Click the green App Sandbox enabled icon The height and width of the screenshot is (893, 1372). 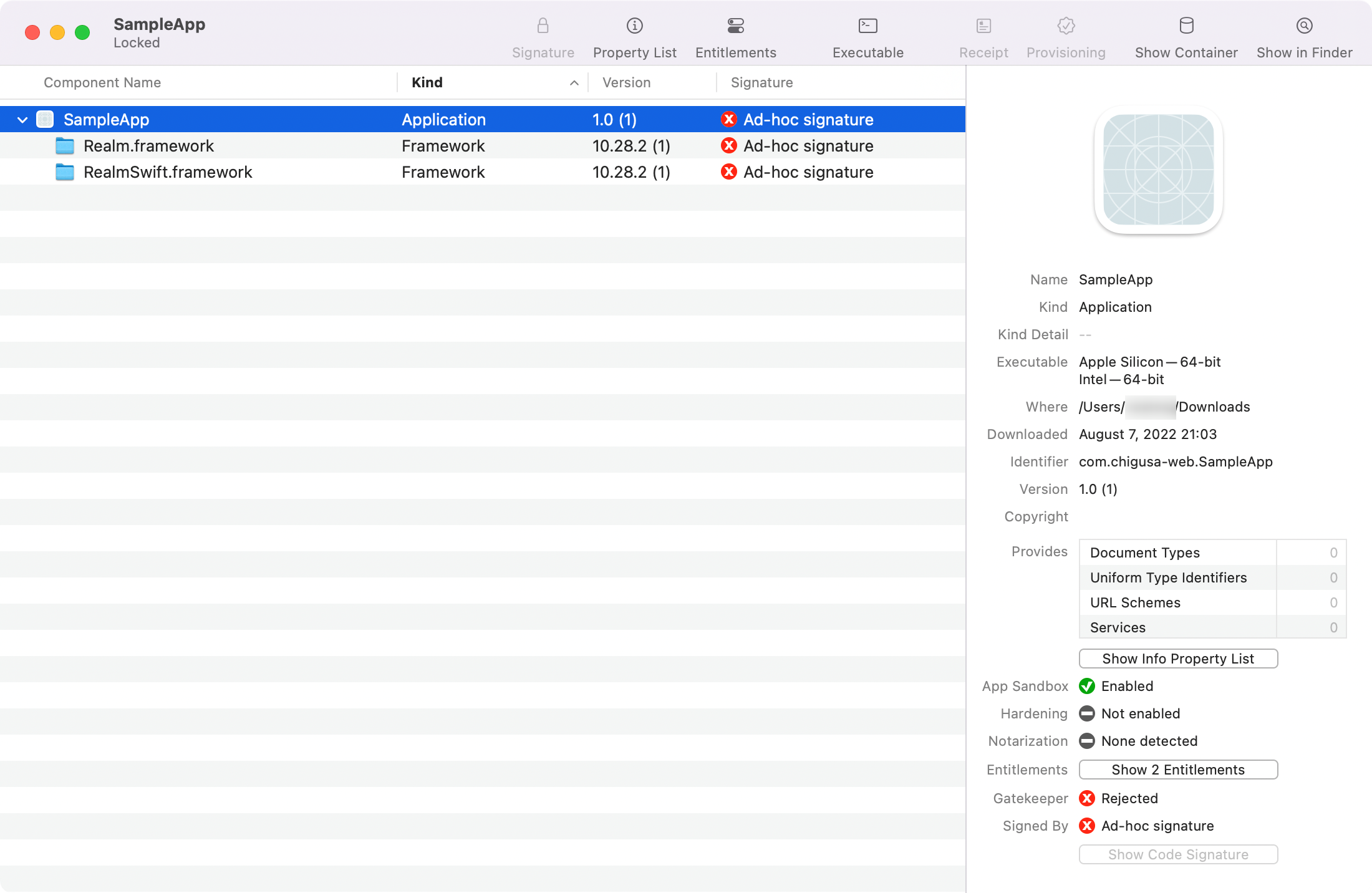1087,686
